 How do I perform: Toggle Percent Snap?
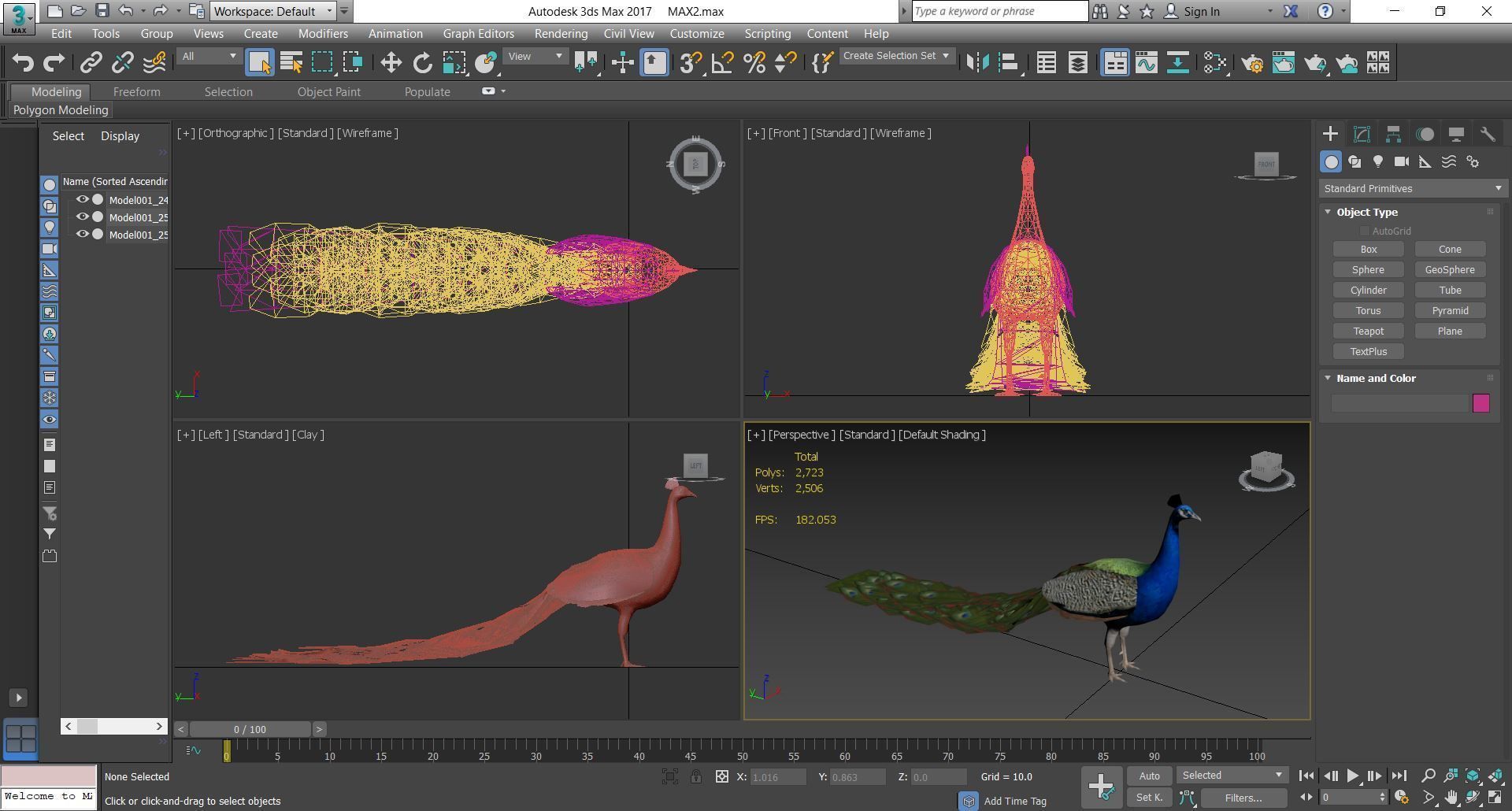coord(754,62)
